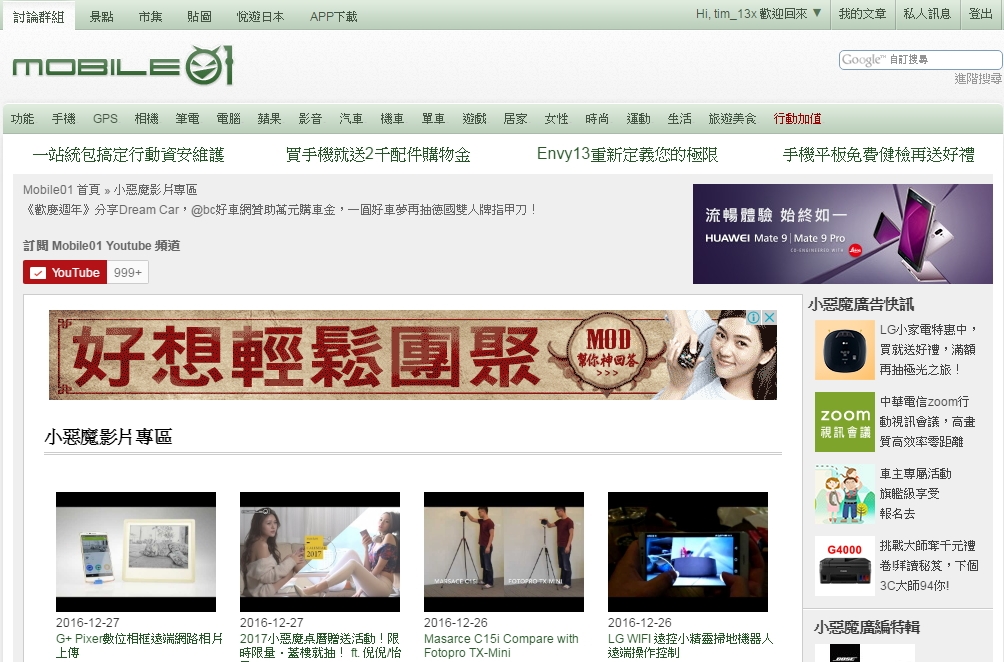This screenshot has height=662, width=1004.
Task: Click the 中華電信zoom行動視訊會議 ad text
Action: tap(928, 421)
